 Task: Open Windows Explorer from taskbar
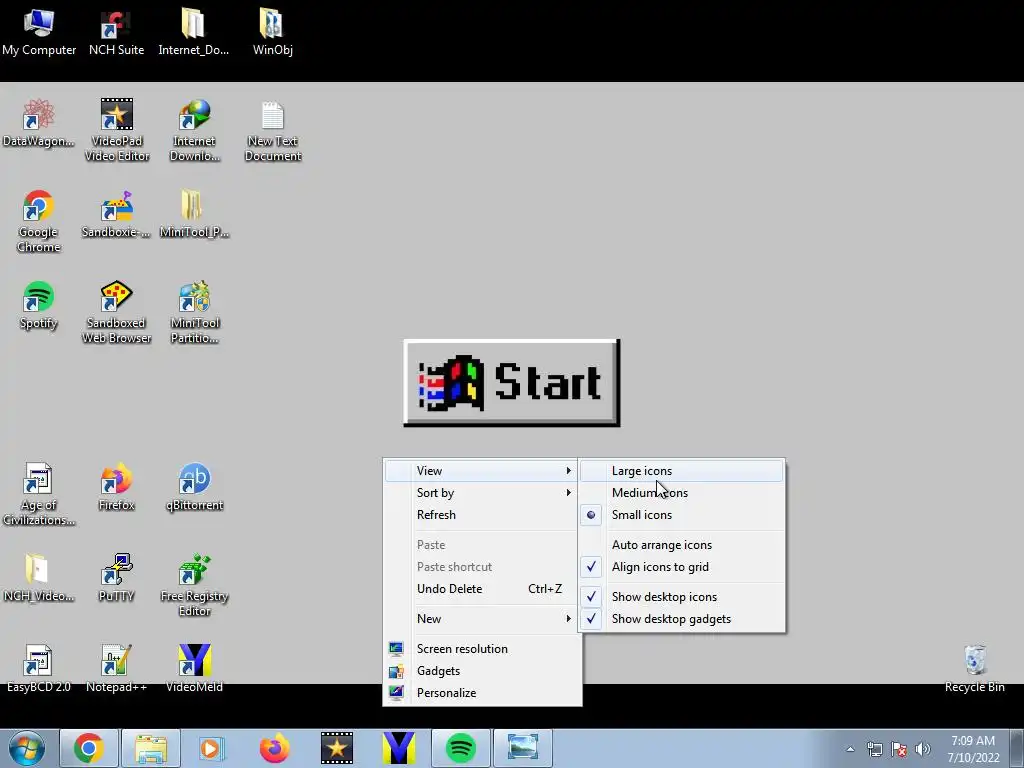point(151,748)
